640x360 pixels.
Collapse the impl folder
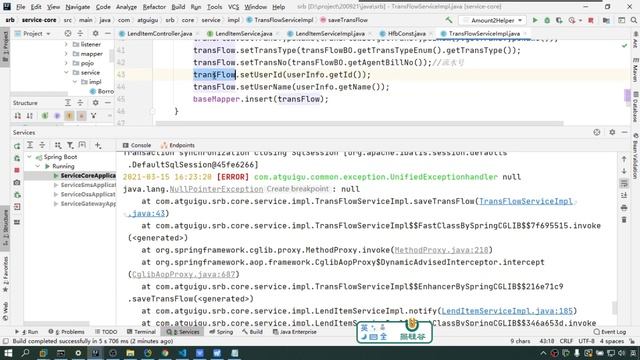tap(75, 82)
